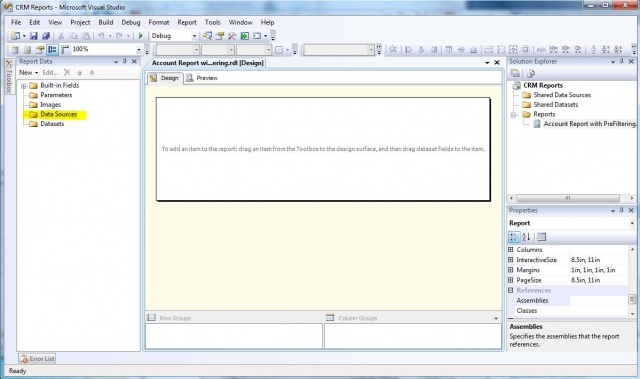
Task: Click the Paste icon in the toolbar
Action: (x=86, y=36)
